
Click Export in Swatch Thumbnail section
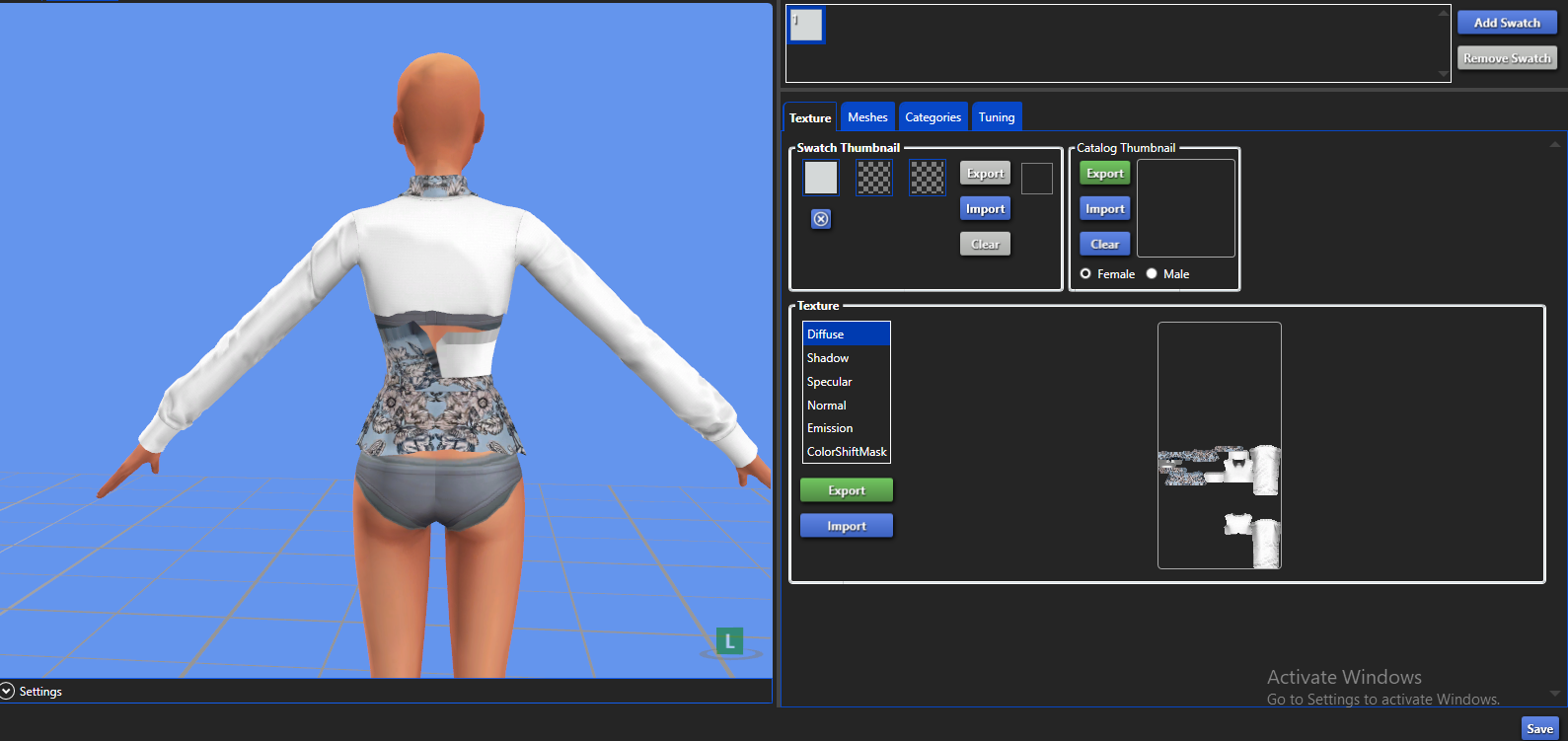pos(985,174)
